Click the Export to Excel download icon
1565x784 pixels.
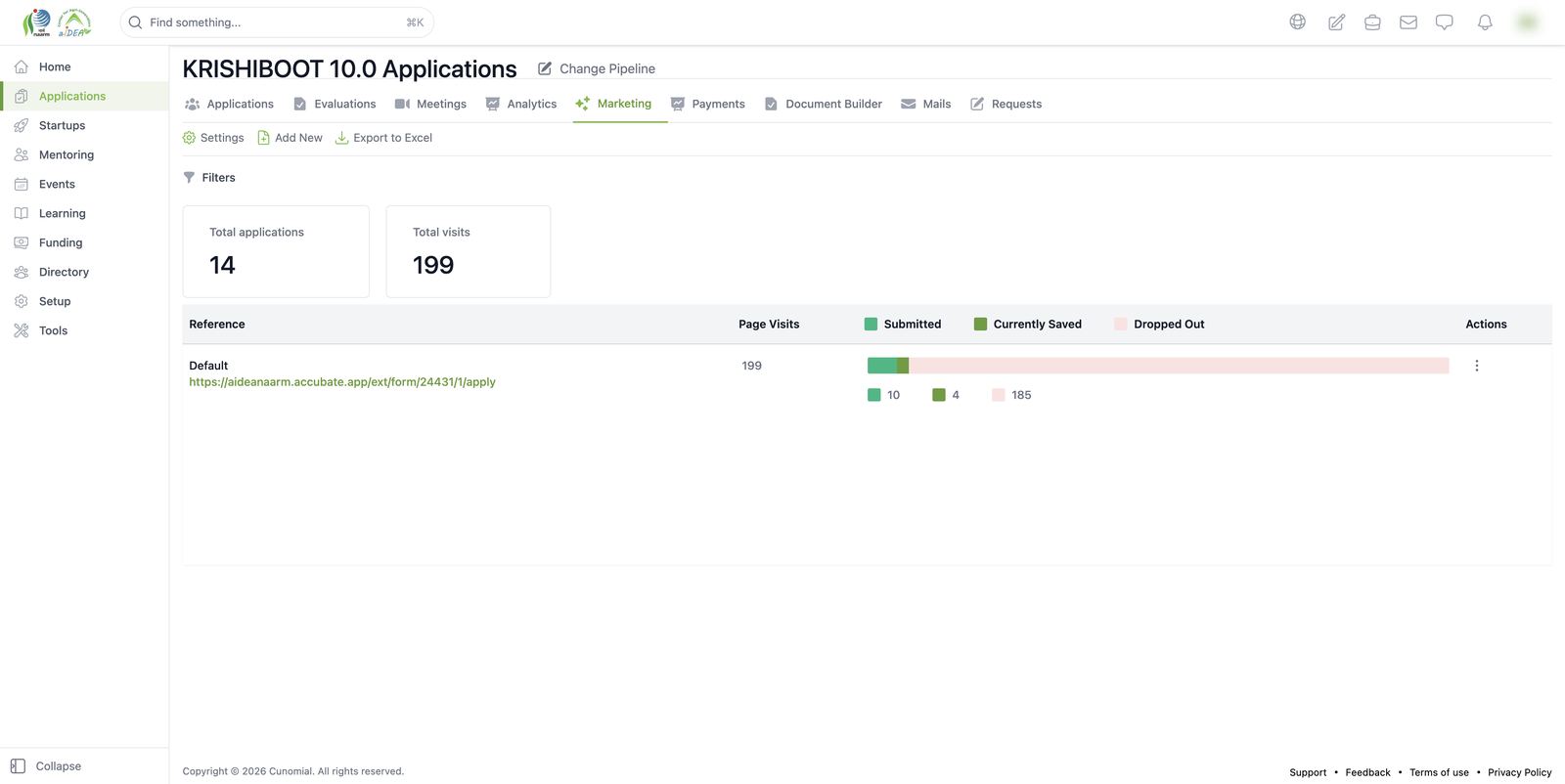(x=341, y=138)
